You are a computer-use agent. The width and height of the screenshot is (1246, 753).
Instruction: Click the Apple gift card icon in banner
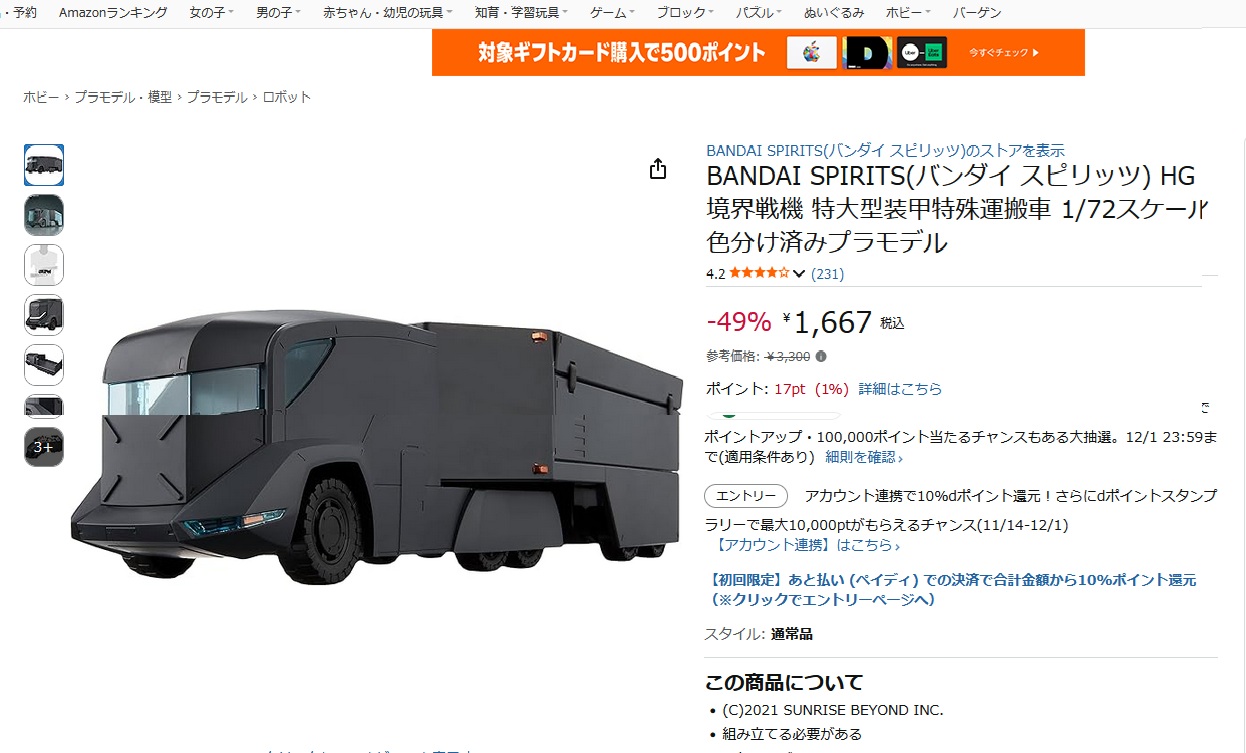coord(811,52)
